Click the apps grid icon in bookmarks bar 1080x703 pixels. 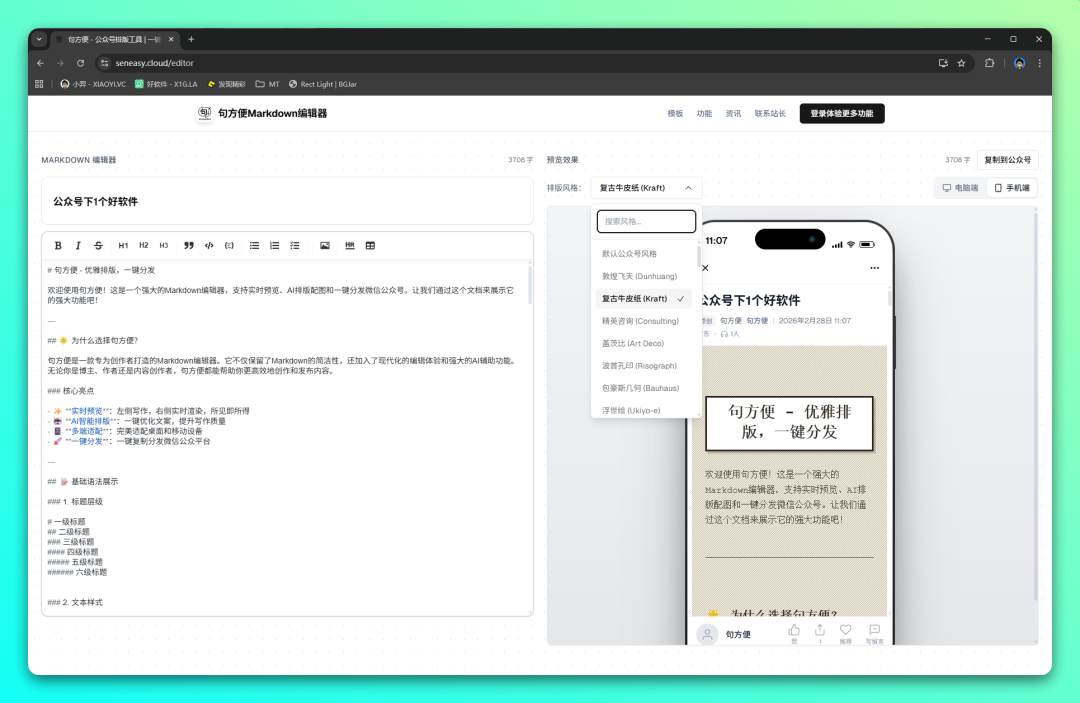[x=39, y=84]
